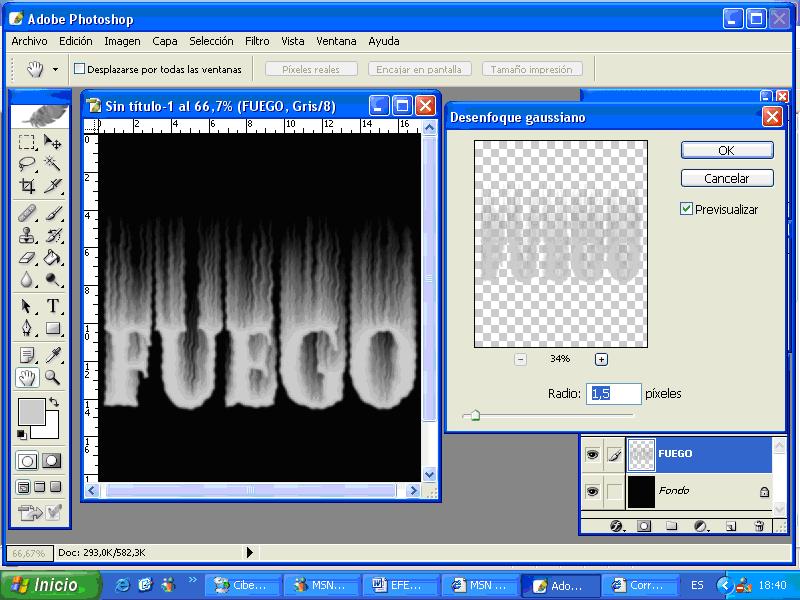This screenshot has width=800, height=600.
Task: Hide the FUEGO layer via eye icon
Action: point(592,455)
